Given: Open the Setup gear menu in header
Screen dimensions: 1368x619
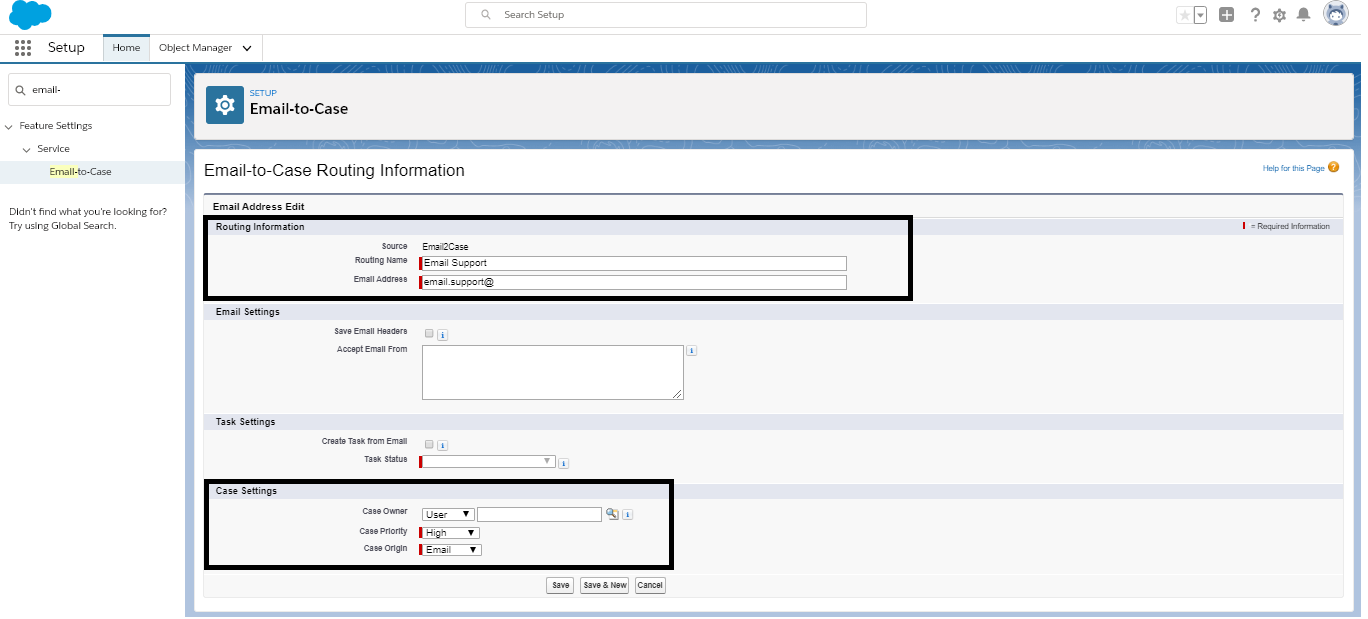Looking at the screenshot, I should [x=1279, y=15].
